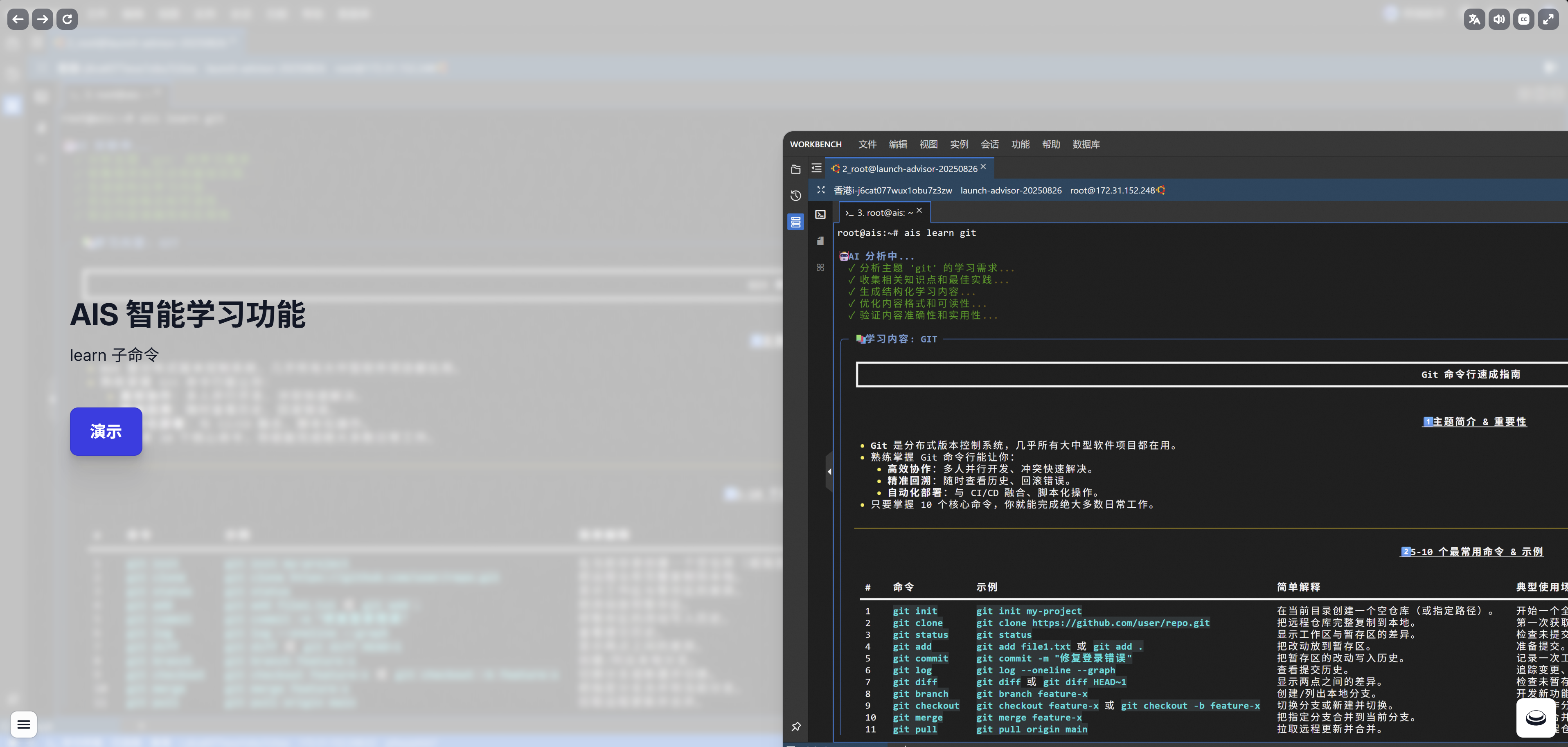Open the 会话 menu
This screenshot has height=747, width=1568.
[989, 144]
